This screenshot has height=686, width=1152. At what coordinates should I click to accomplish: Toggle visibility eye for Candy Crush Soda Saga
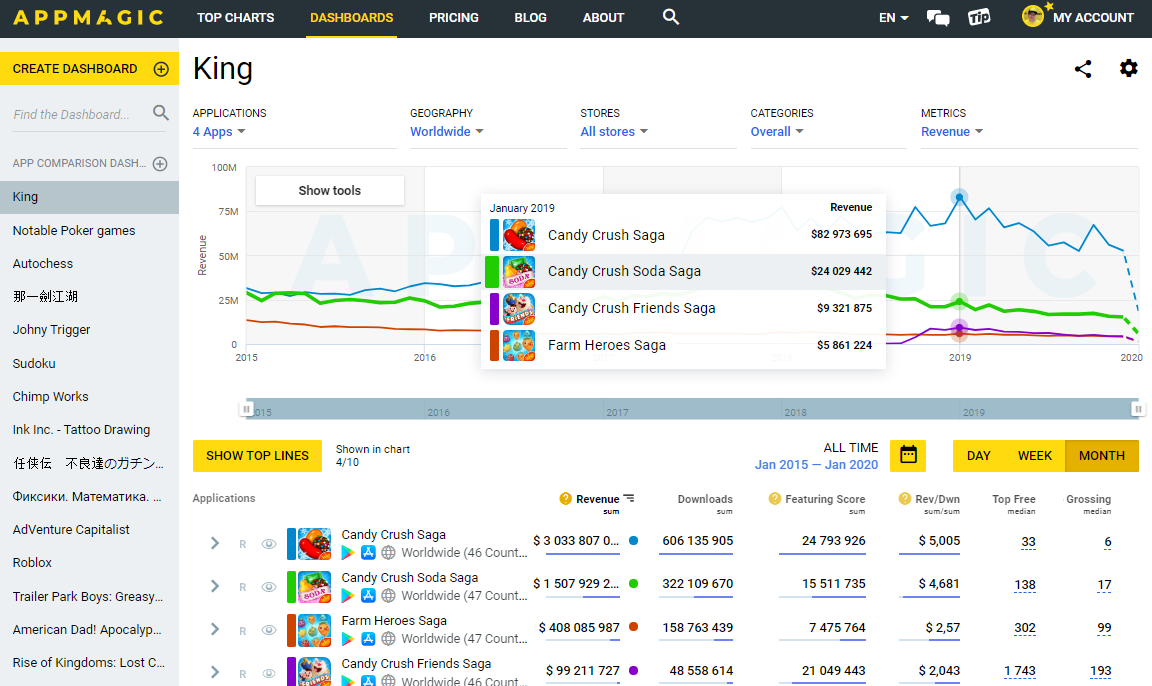[268, 587]
